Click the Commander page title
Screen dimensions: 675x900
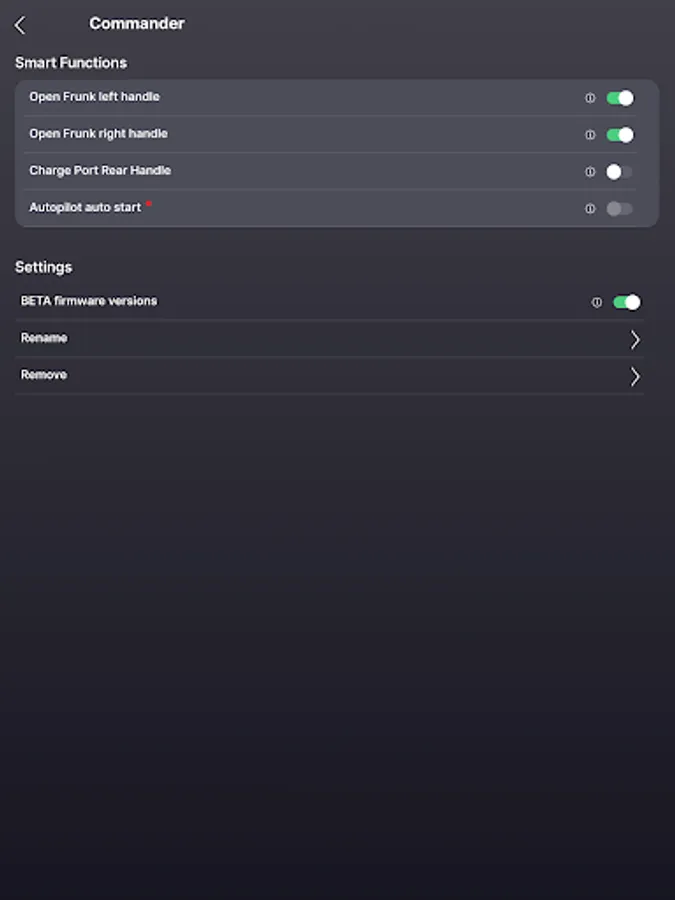[137, 23]
